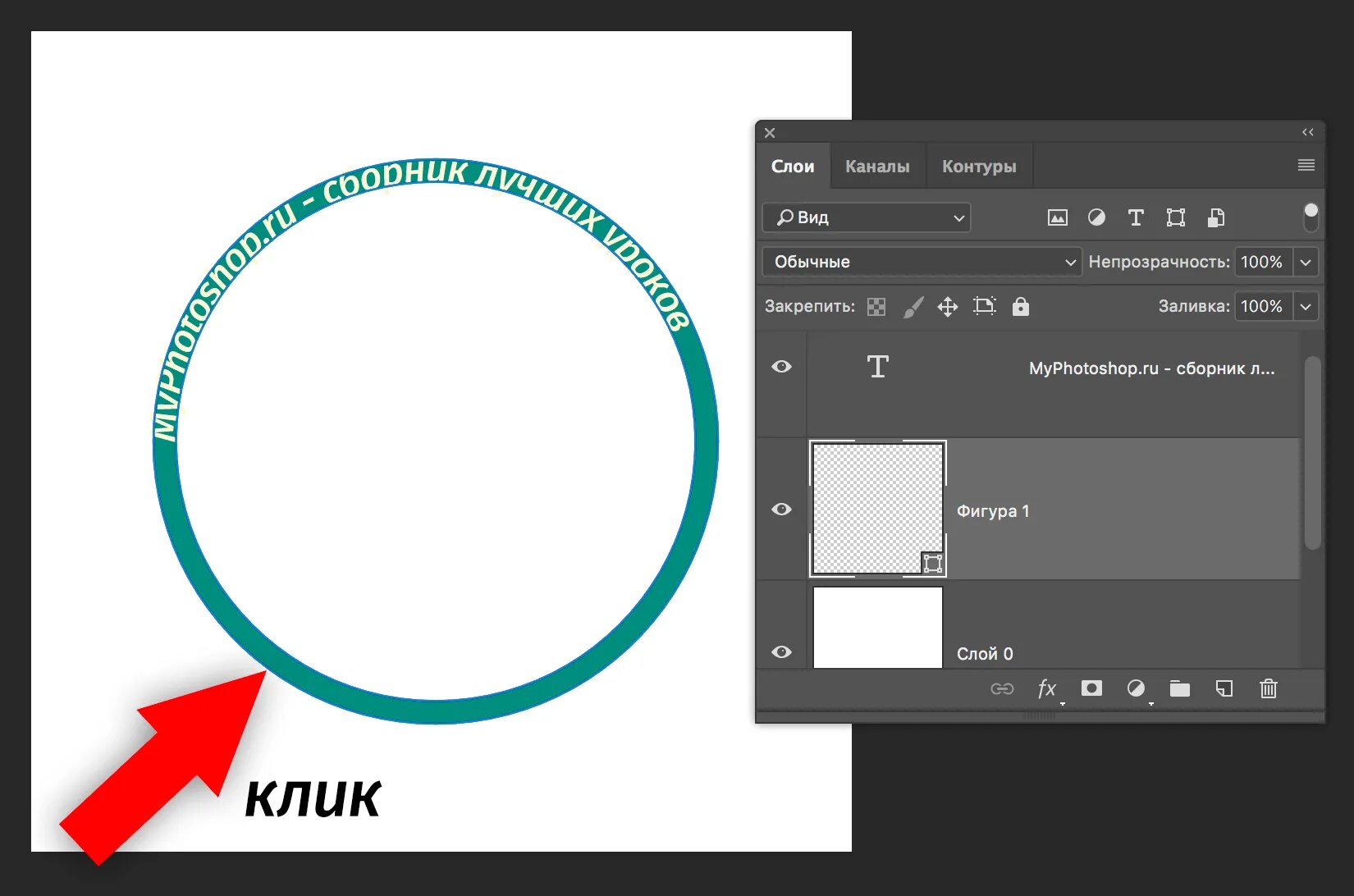Open layer styles fx menu
This screenshot has width=1354, height=896.
click(1047, 688)
